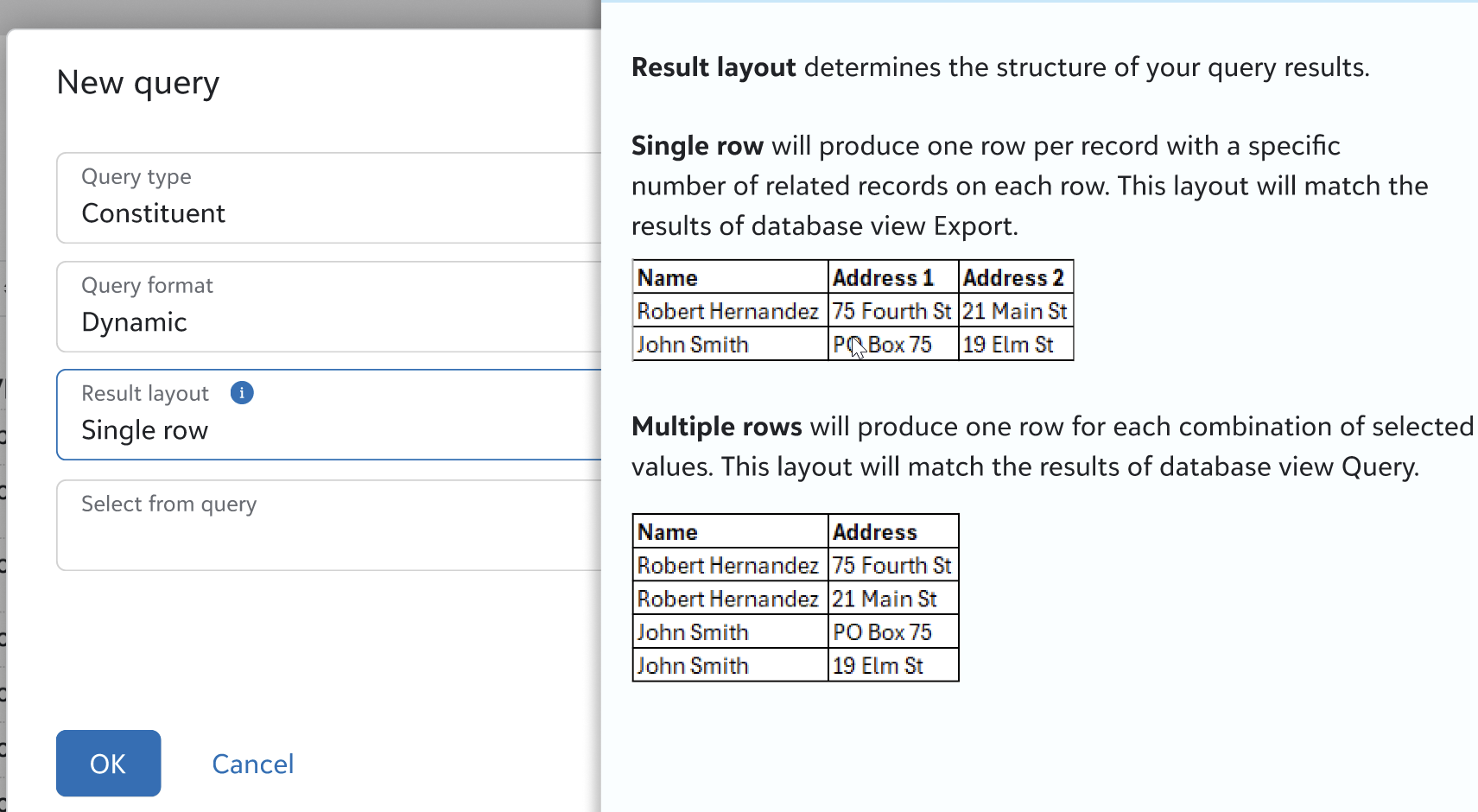
Task: Click the Name header in Single row table
Action: coord(668,278)
